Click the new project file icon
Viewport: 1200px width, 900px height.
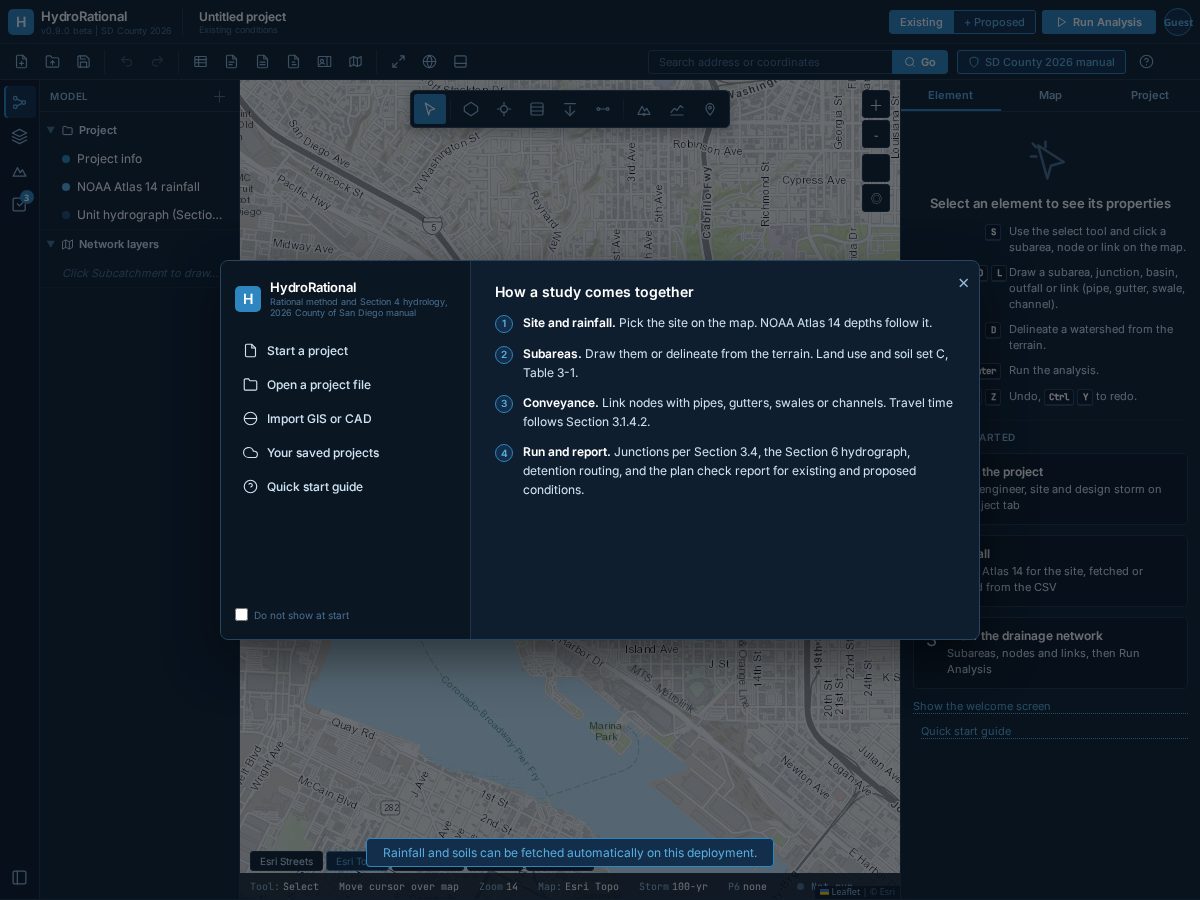[21, 62]
